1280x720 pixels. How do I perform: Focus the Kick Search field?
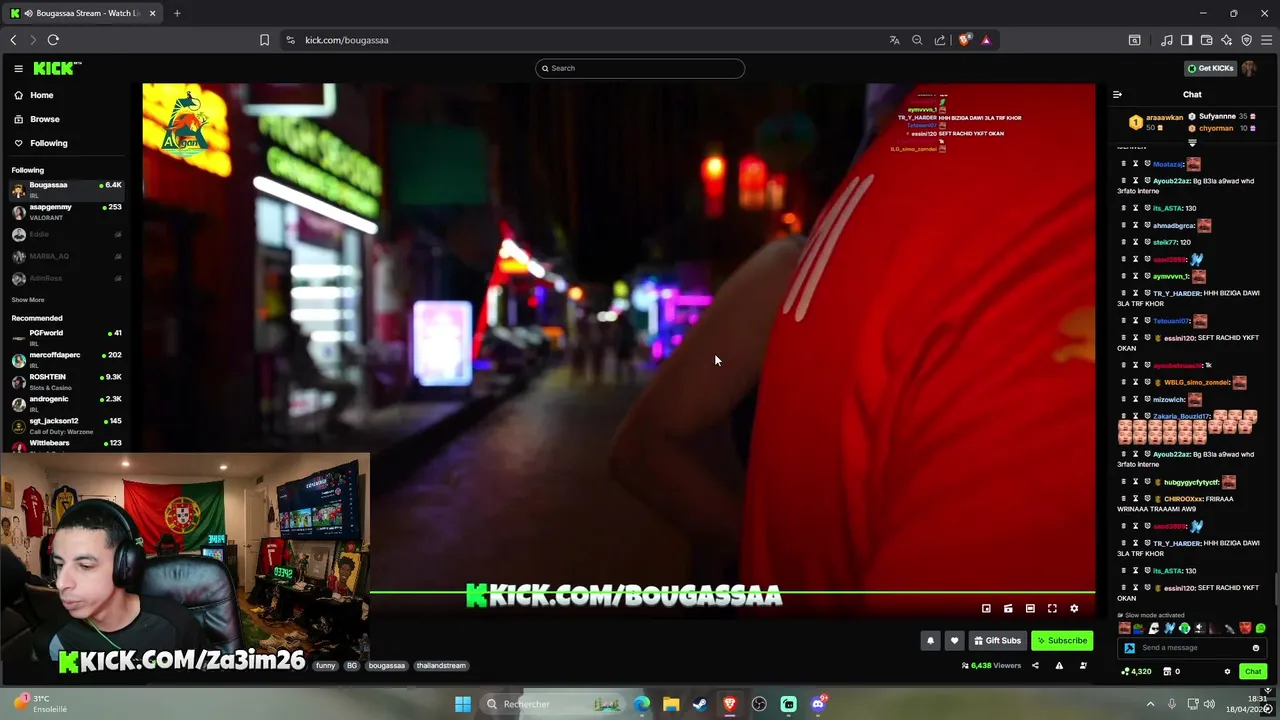click(640, 68)
